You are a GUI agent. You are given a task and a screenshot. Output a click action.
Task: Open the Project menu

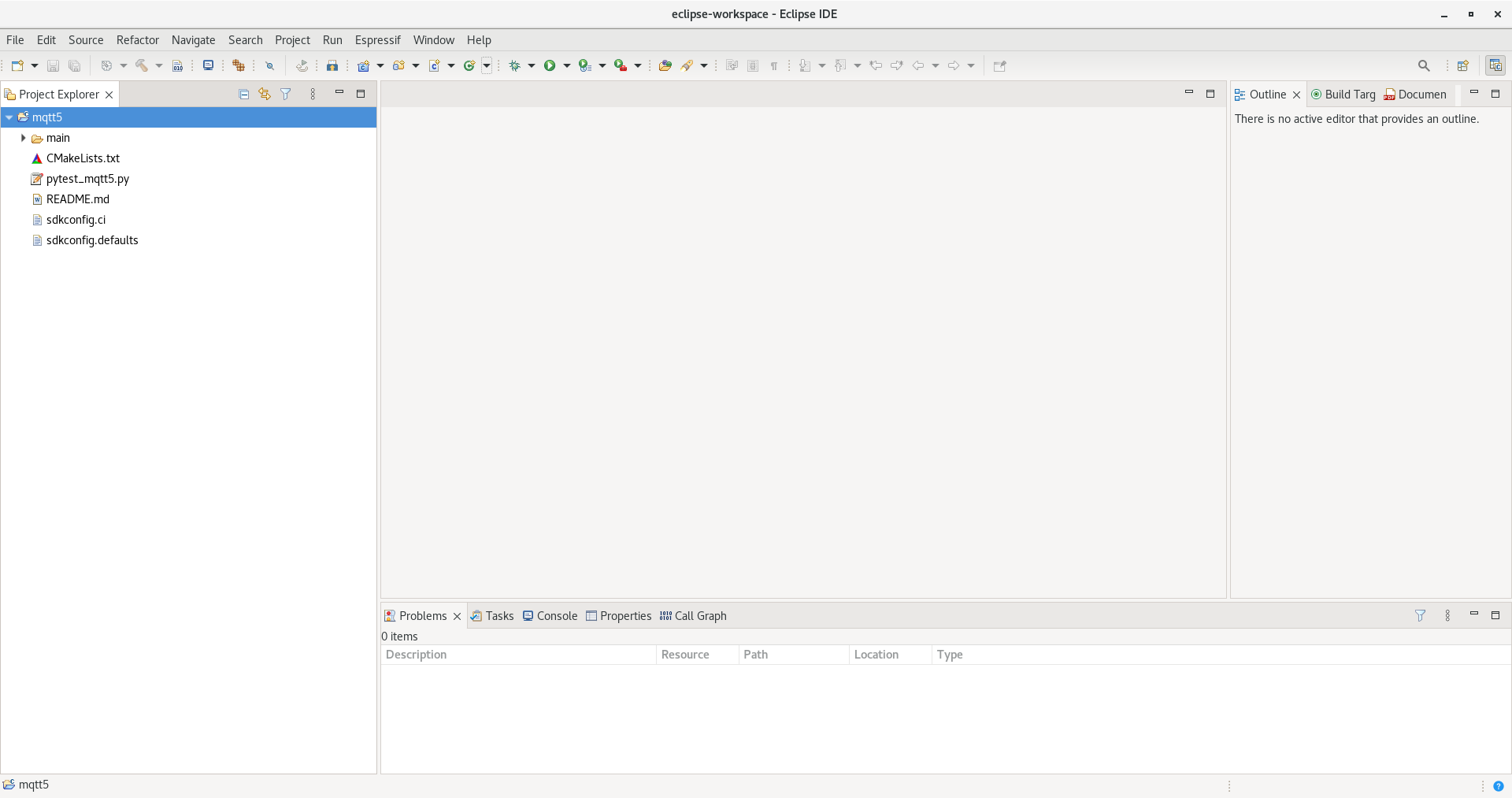293,40
